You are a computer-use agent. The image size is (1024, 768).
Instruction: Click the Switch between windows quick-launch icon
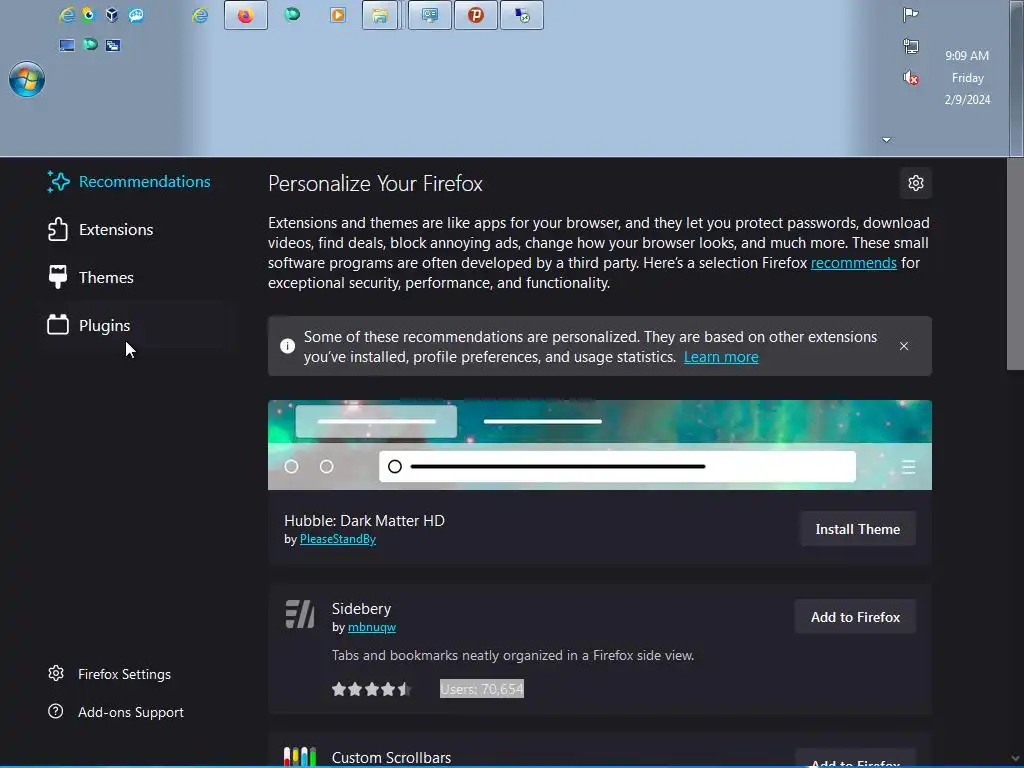click(x=113, y=45)
